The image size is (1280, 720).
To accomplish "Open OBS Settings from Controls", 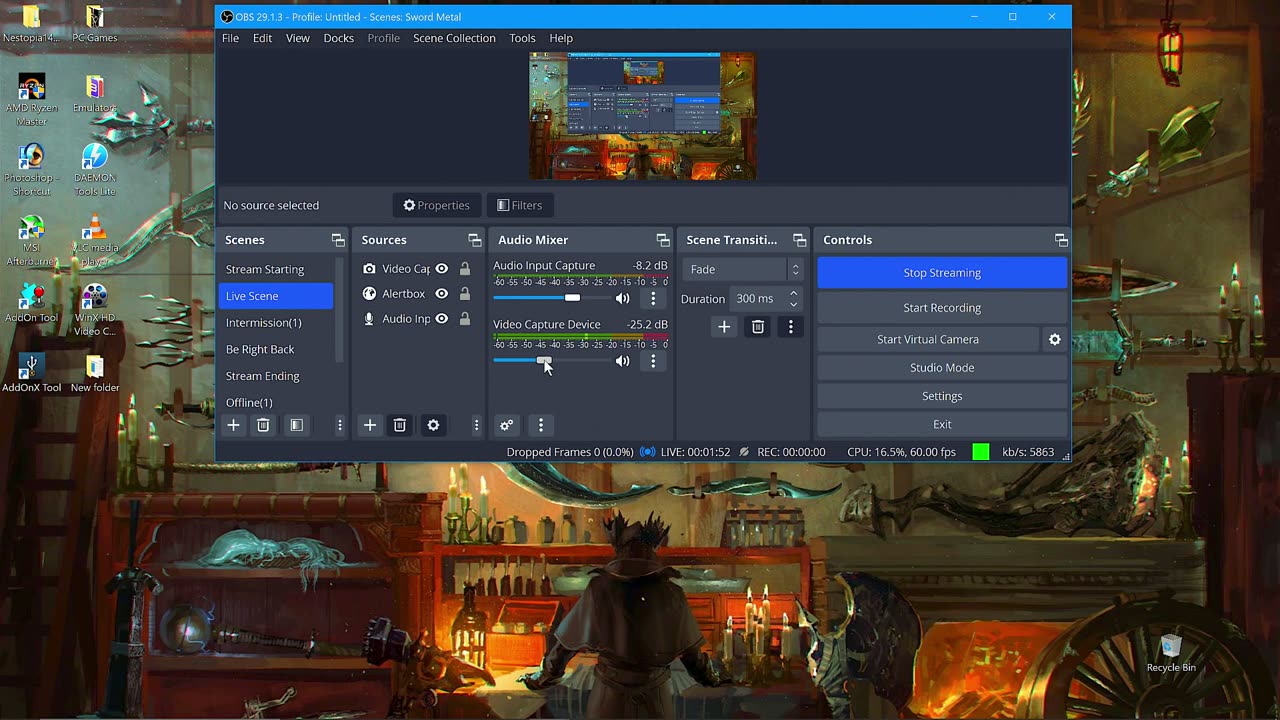I will [942, 396].
